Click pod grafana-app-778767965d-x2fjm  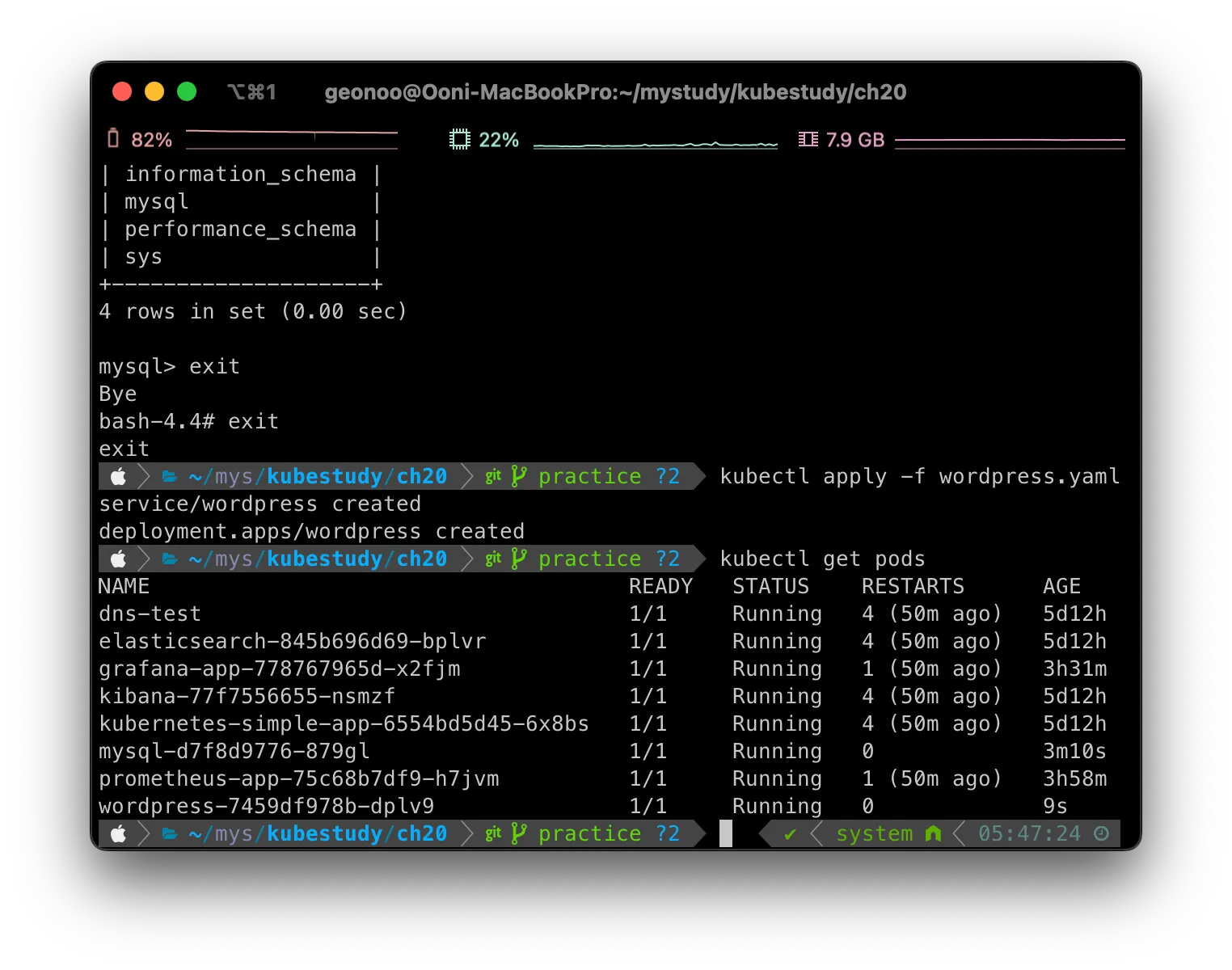click(x=280, y=669)
